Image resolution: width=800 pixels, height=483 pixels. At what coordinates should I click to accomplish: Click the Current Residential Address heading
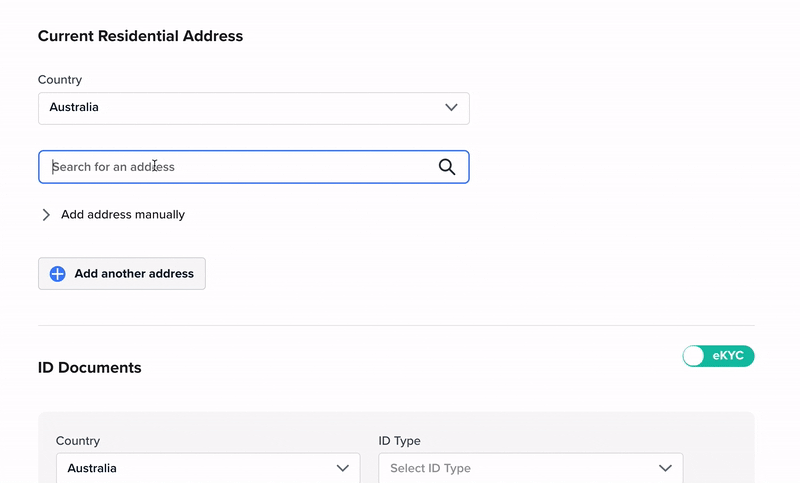pos(140,36)
